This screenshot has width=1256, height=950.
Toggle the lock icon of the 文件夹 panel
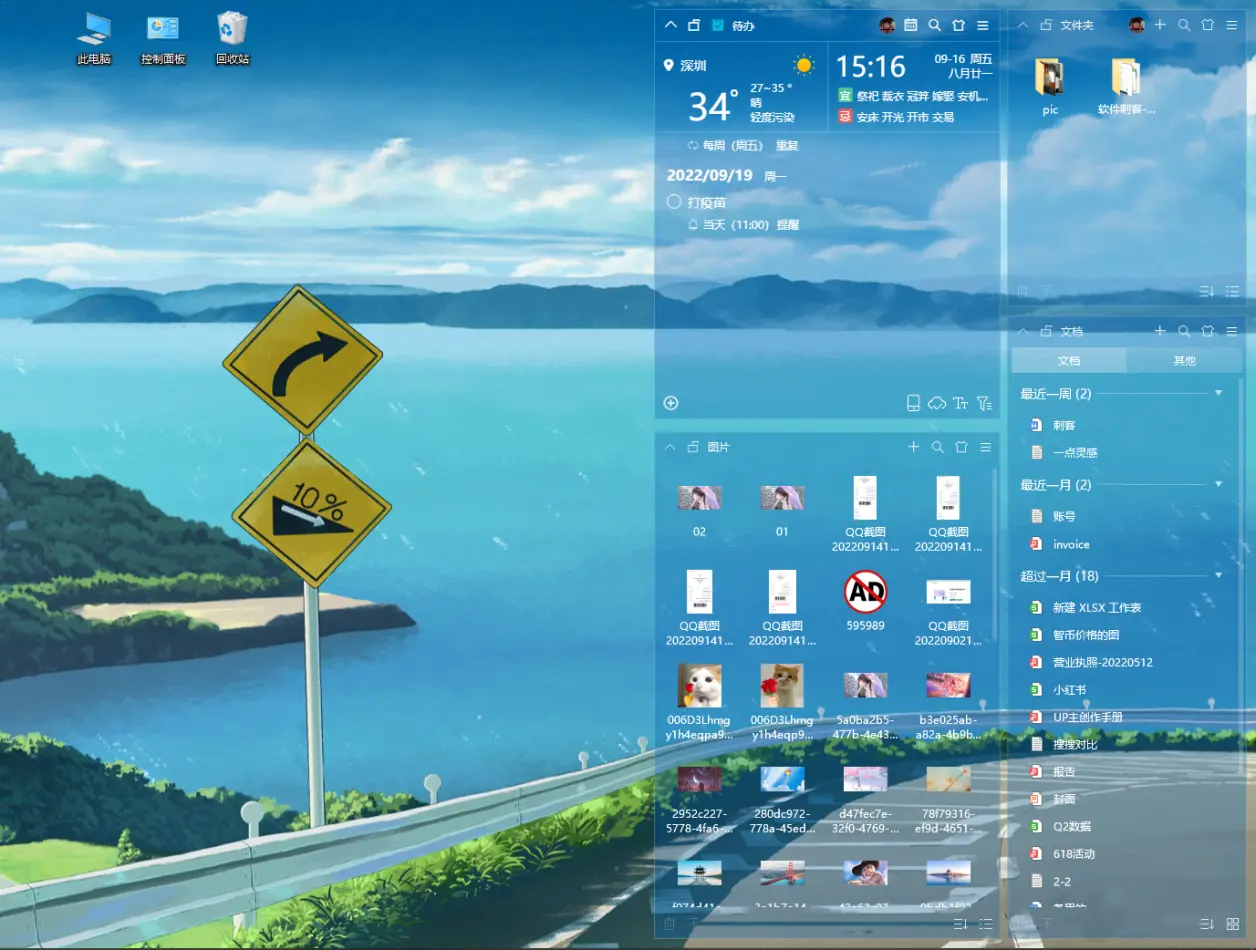coord(1046,25)
